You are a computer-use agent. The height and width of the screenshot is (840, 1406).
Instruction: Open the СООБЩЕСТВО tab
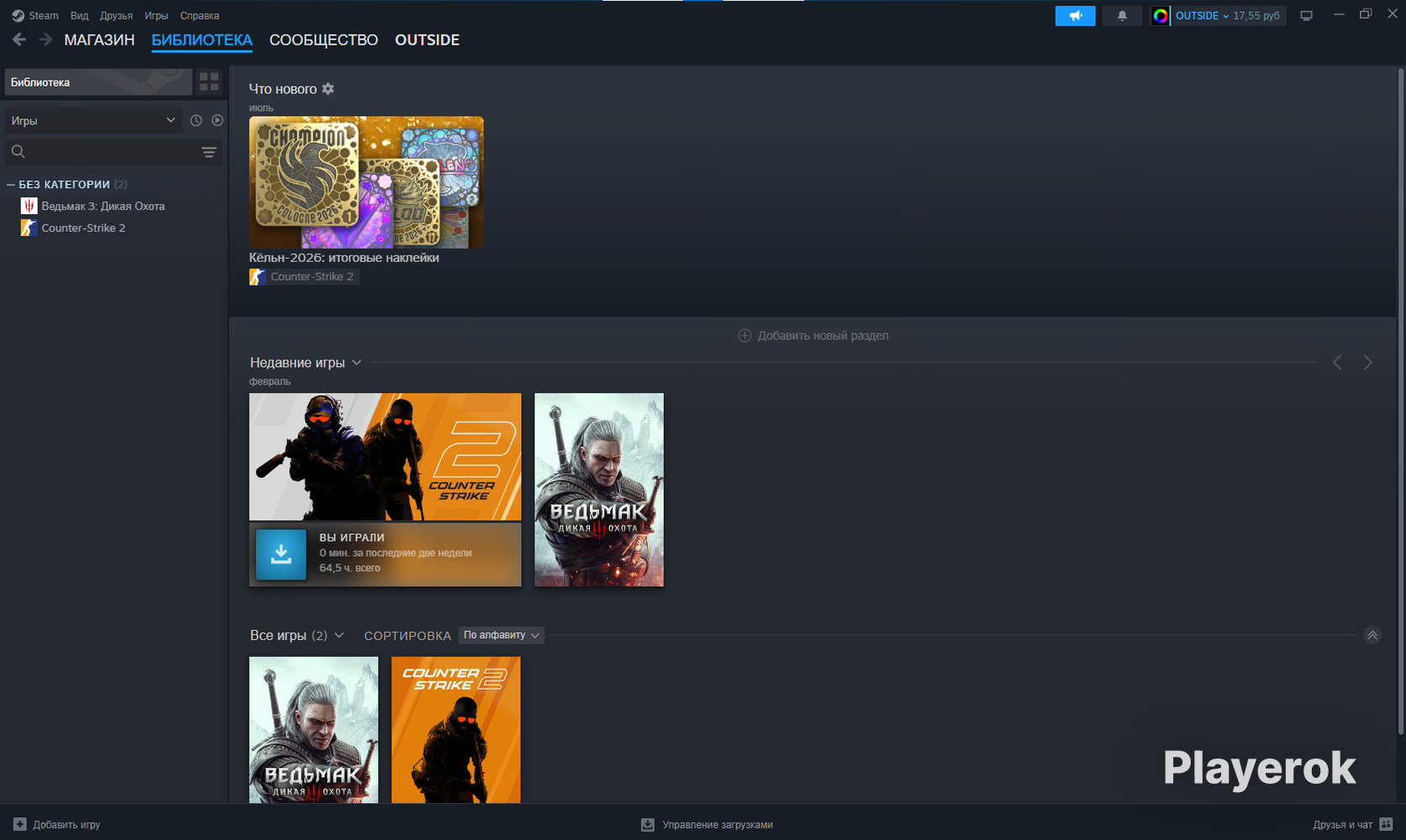coord(324,40)
